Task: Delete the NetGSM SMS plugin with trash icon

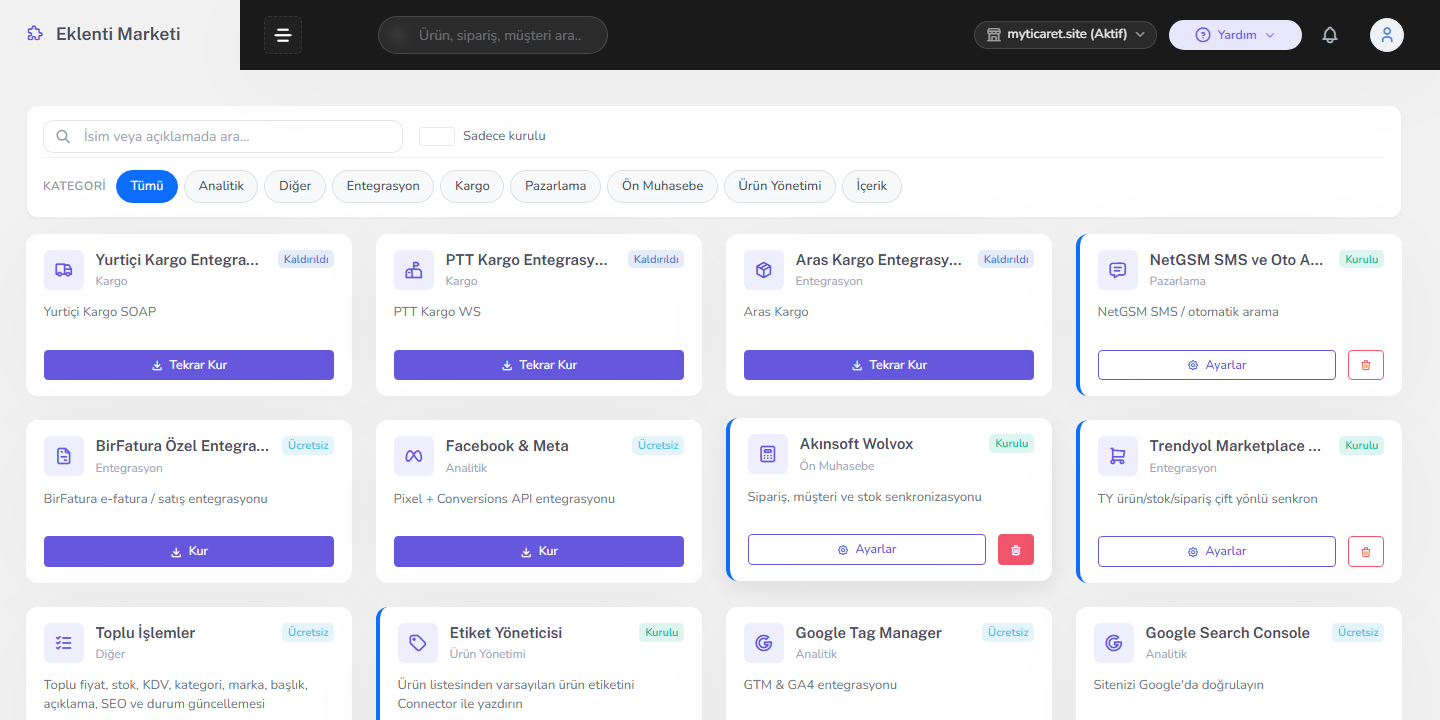Action: click(x=1366, y=365)
